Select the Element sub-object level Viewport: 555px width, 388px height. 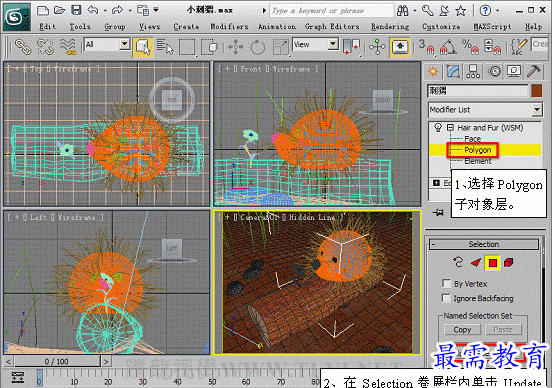pos(478,161)
